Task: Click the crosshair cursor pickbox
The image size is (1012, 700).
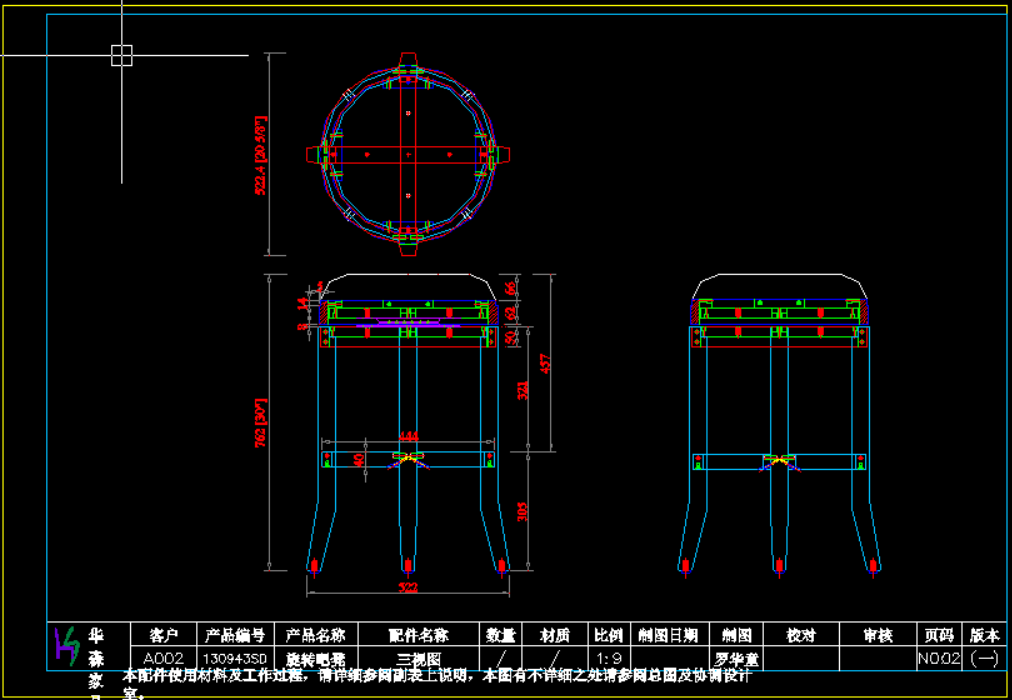Action: coord(122,55)
